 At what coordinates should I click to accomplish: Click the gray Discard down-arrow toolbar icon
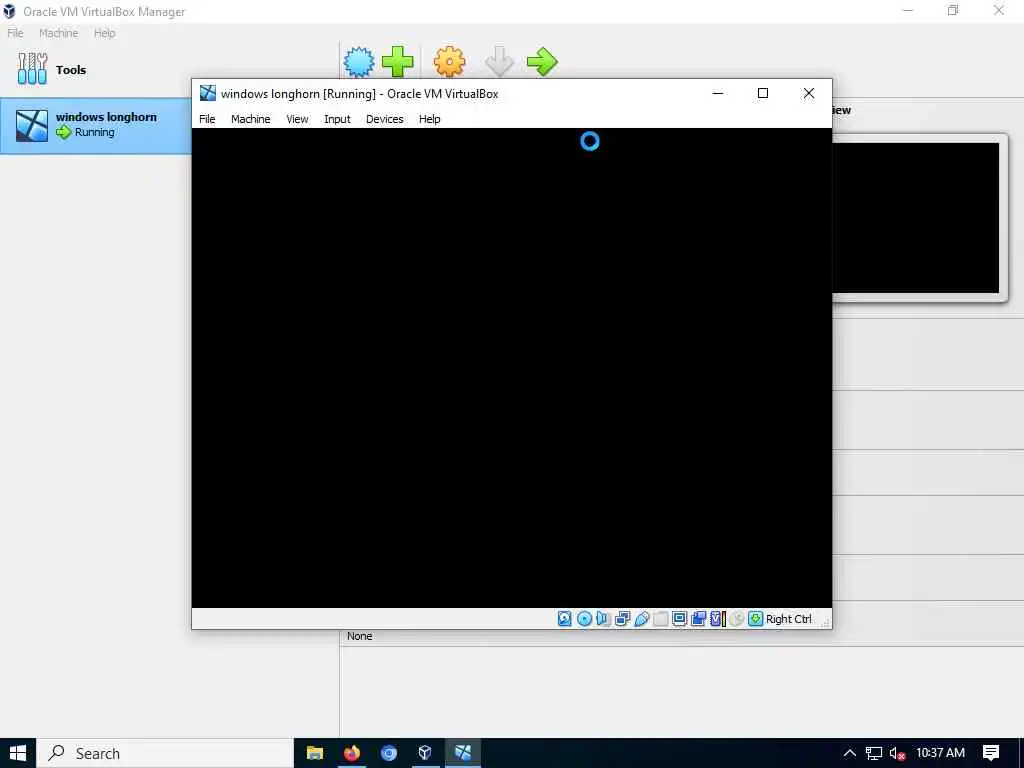click(x=500, y=62)
